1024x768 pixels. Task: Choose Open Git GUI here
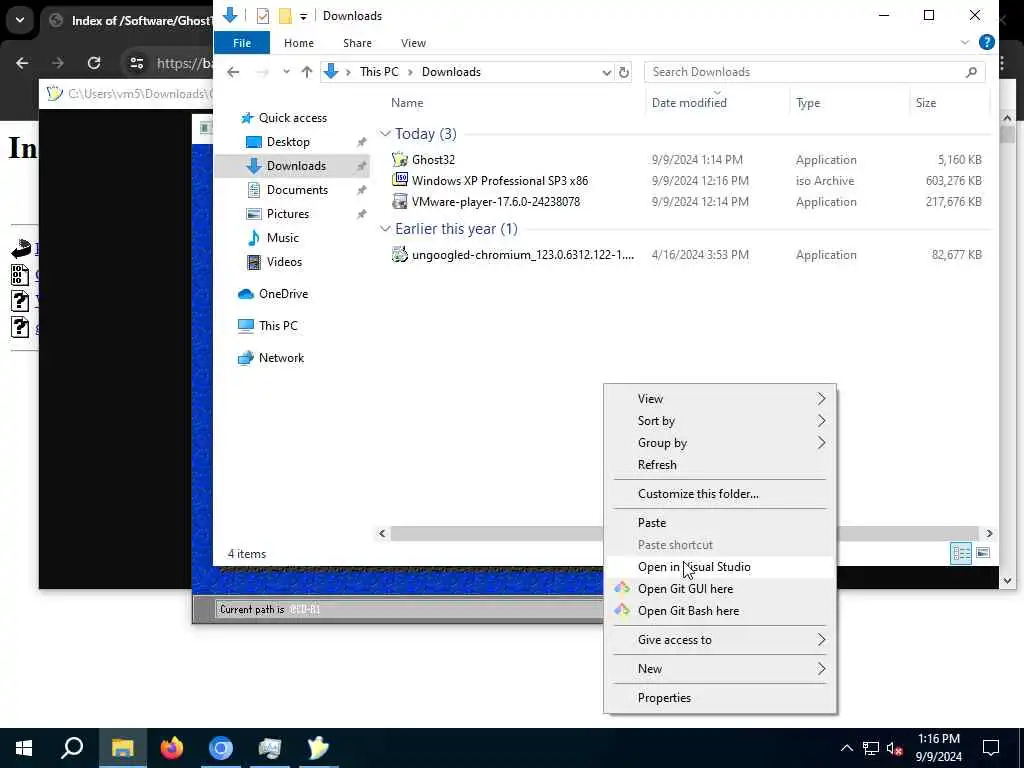[720, 589]
